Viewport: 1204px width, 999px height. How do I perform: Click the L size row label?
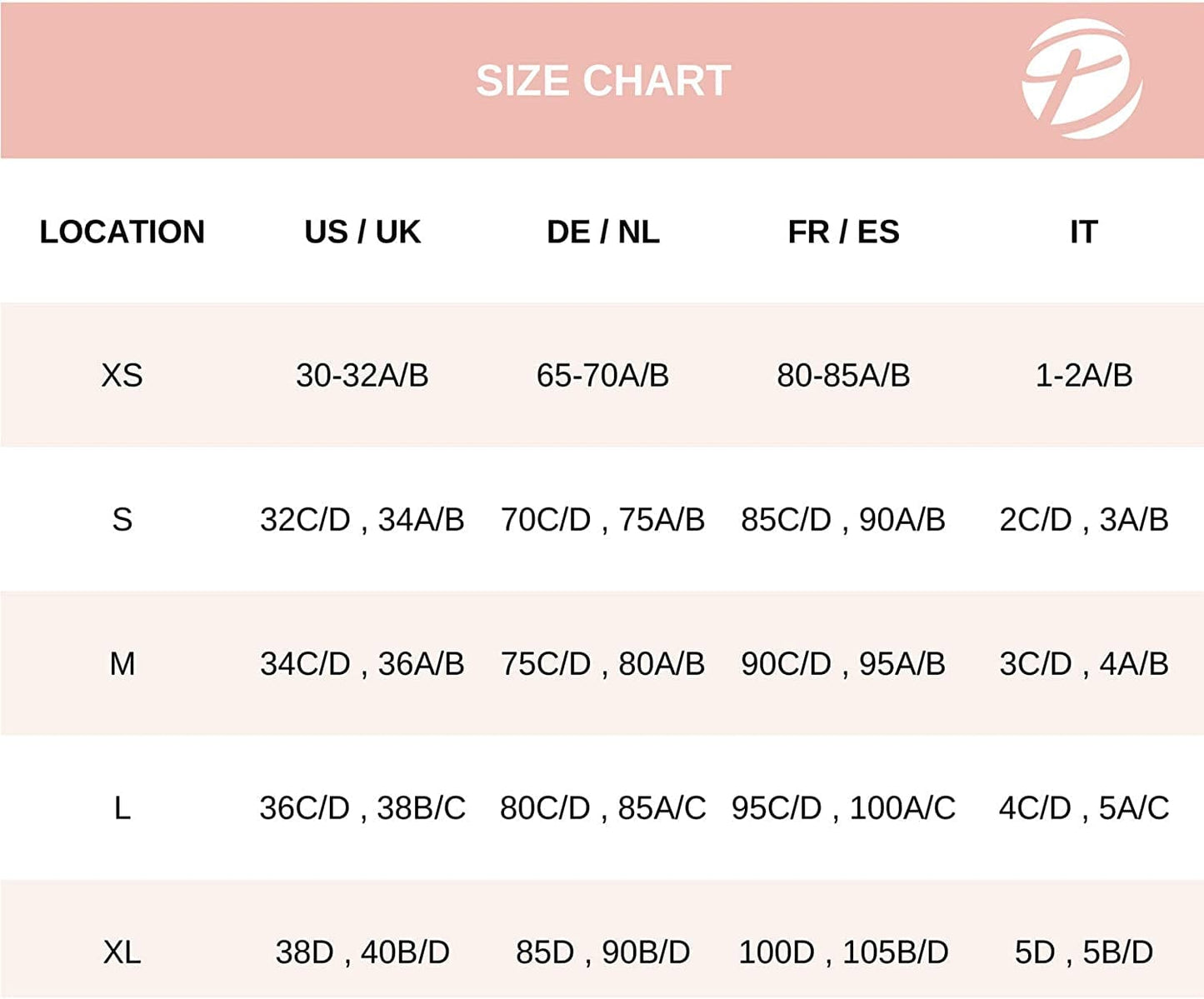coord(122,808)
